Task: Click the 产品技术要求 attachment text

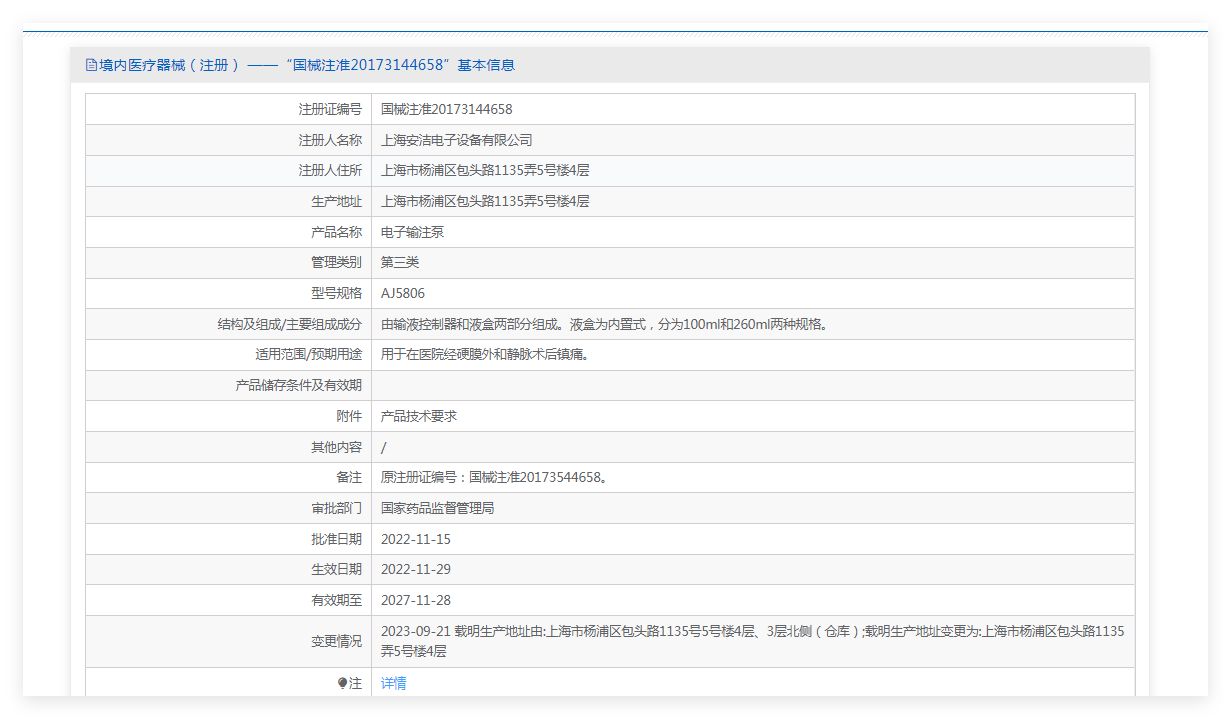Action: click(x=419, y=416)
